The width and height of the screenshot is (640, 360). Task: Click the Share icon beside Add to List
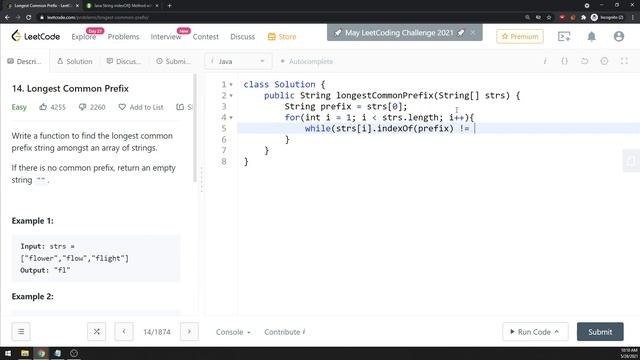tap(180, 107)
